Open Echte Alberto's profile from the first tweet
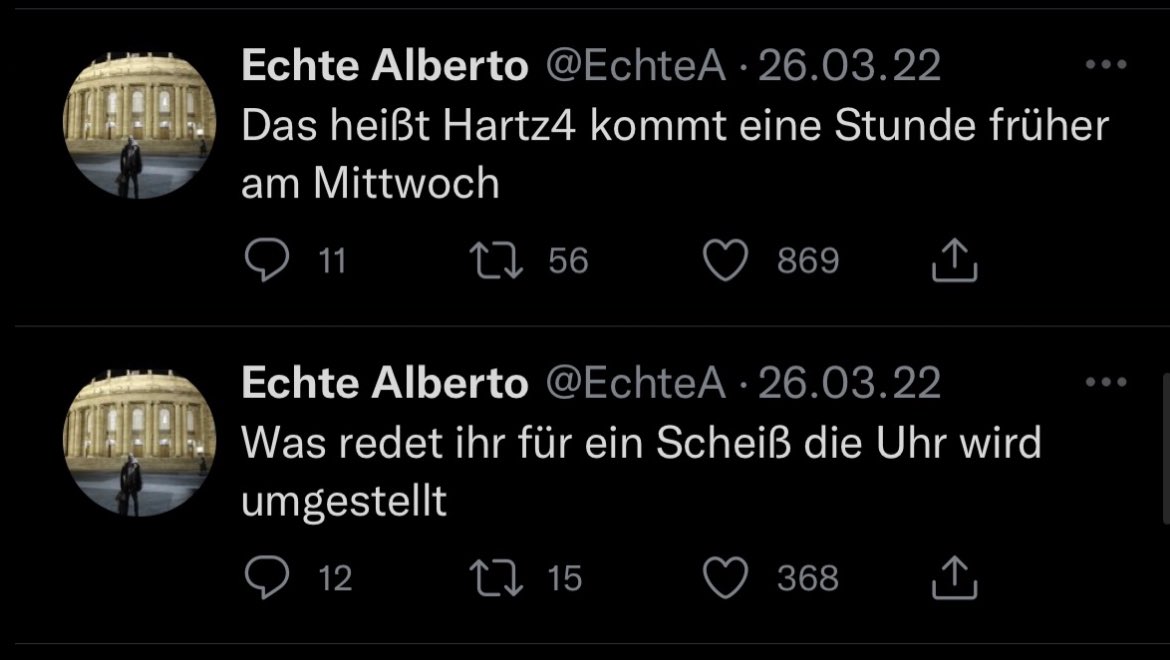The image size is (1170, 660). tap(384, 67)
